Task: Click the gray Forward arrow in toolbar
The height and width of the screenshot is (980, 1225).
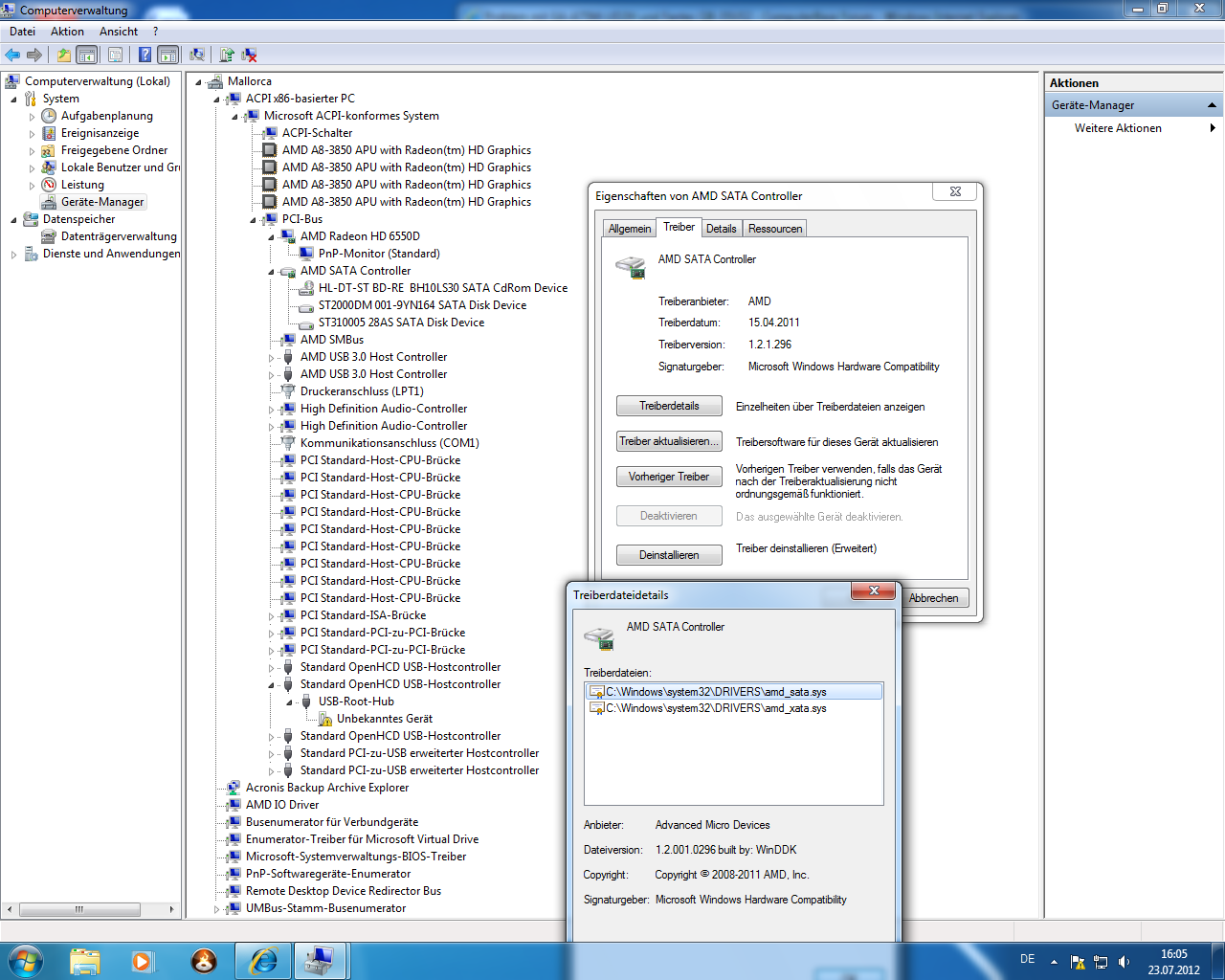Action: pos(34,55)
